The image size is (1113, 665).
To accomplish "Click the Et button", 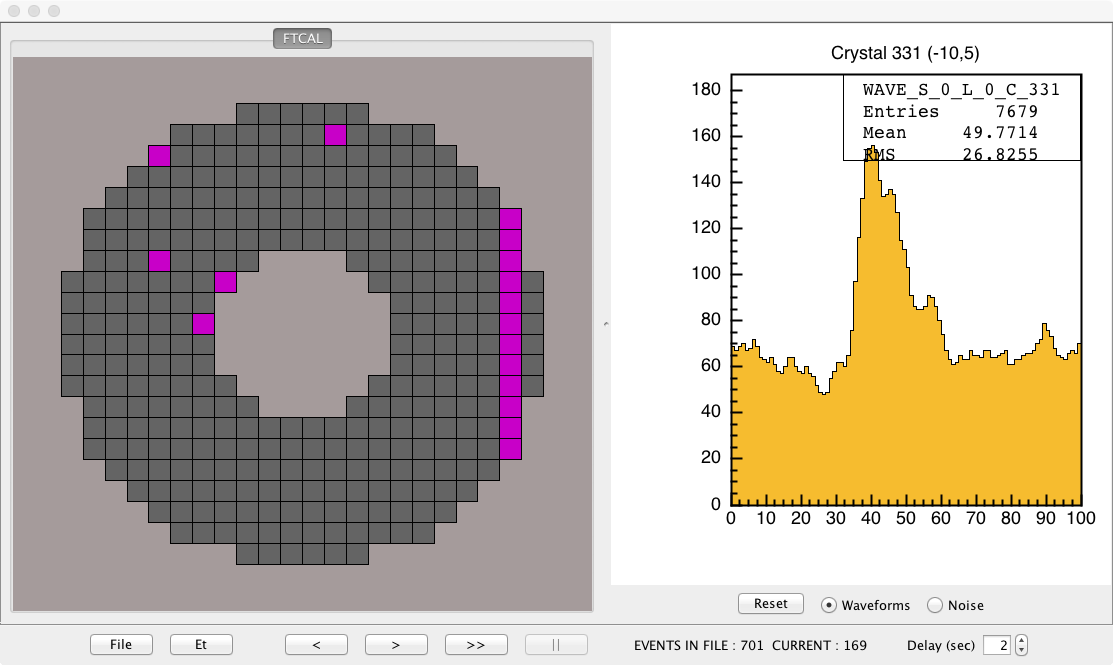I will (x=201, y=645).
